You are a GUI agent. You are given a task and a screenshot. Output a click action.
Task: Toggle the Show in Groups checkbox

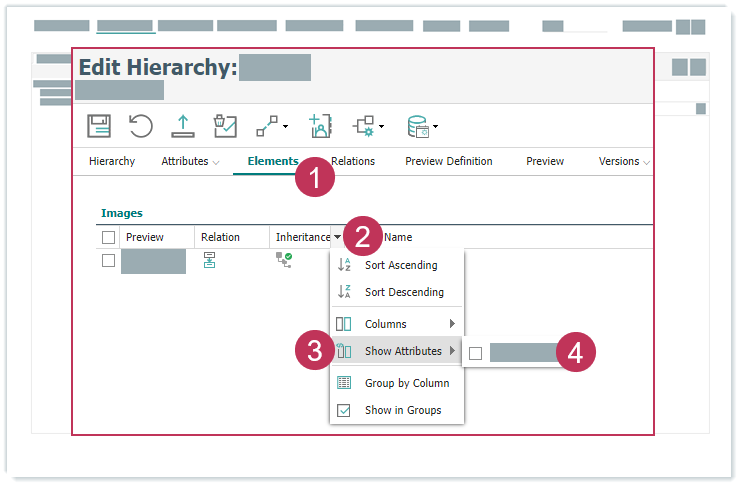coord(344,410)
